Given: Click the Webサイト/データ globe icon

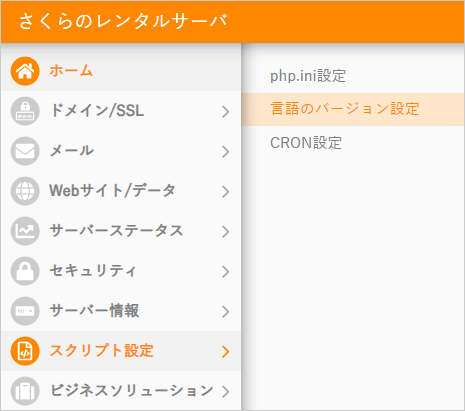Looking at the screenshot, I should 25,191.
